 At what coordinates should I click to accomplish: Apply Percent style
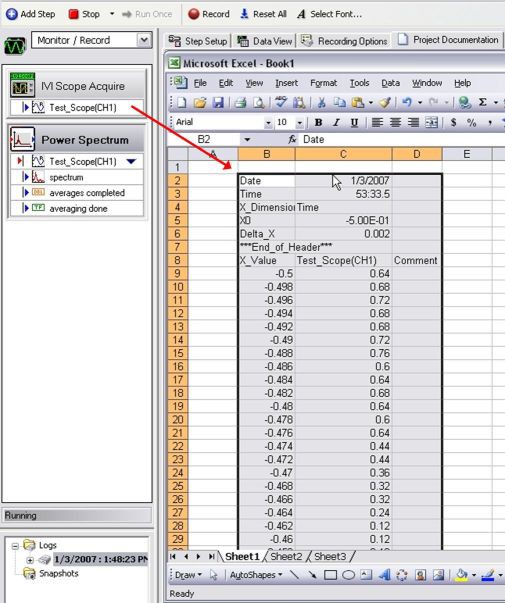pyautogui.click(x=472, y=123)
